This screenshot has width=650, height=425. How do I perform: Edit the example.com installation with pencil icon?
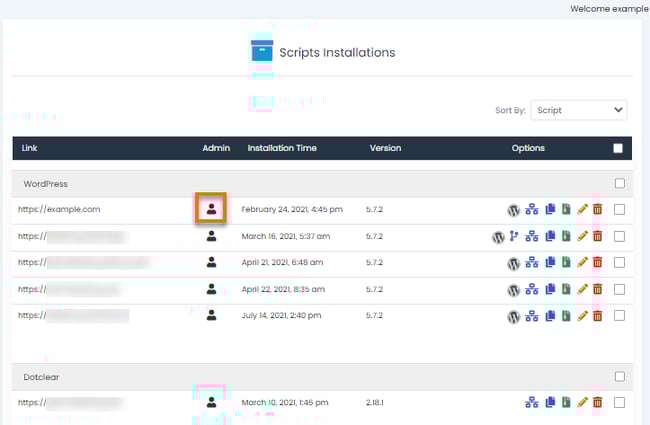tap(582, 210)
